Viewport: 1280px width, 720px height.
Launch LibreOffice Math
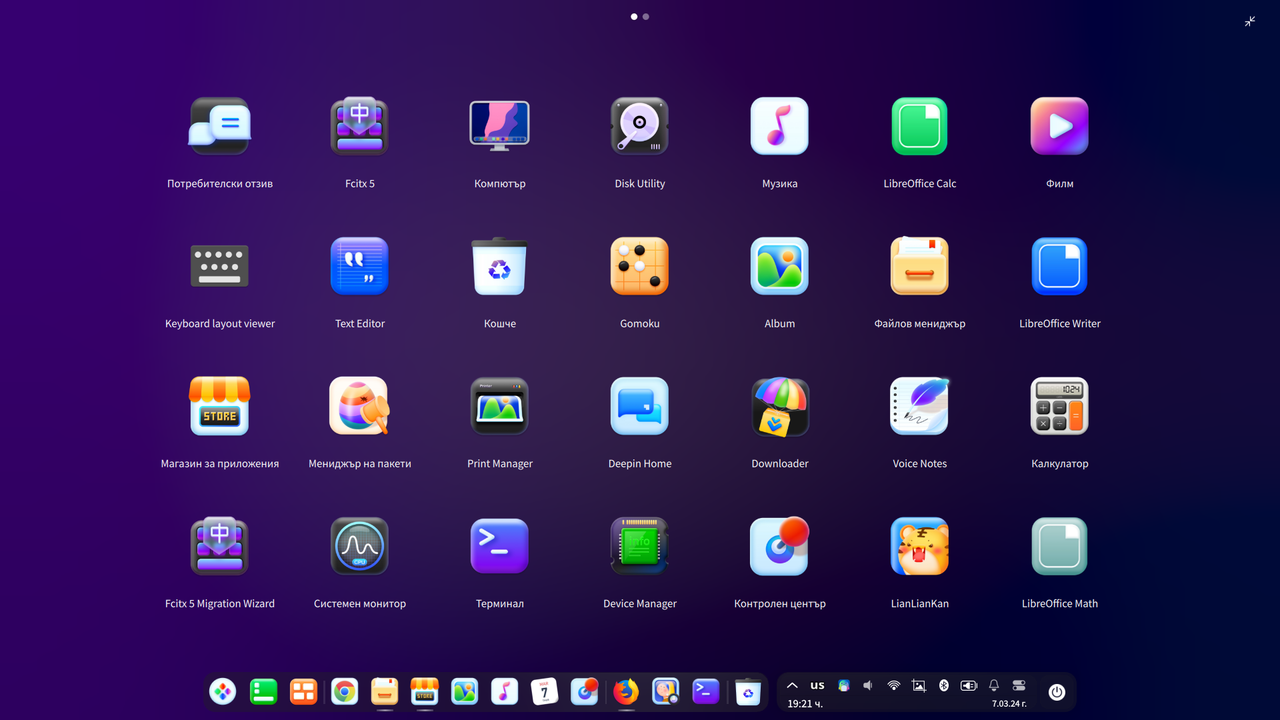pyautogui.click(x=1060, y=546)
